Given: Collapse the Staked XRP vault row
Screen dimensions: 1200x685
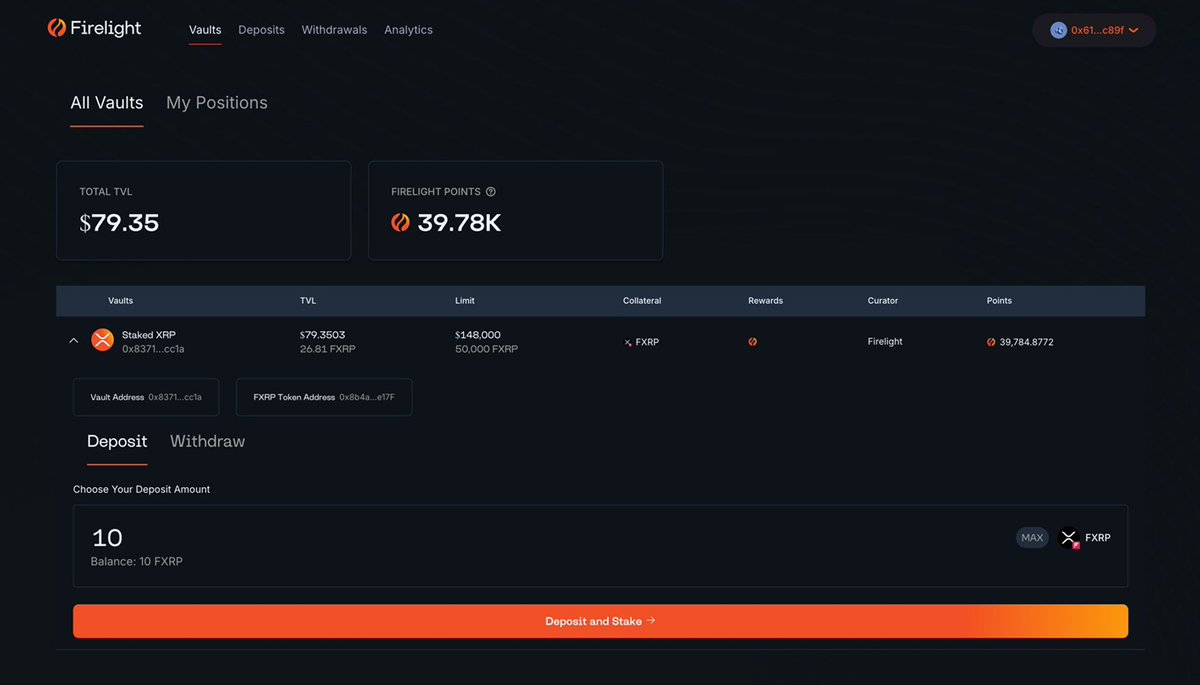Looking at the screenshot, I should point(73,340).
